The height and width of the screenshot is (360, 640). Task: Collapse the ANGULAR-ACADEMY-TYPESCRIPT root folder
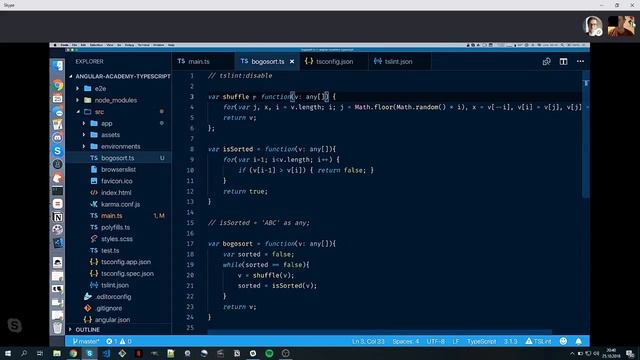(71, 76)
